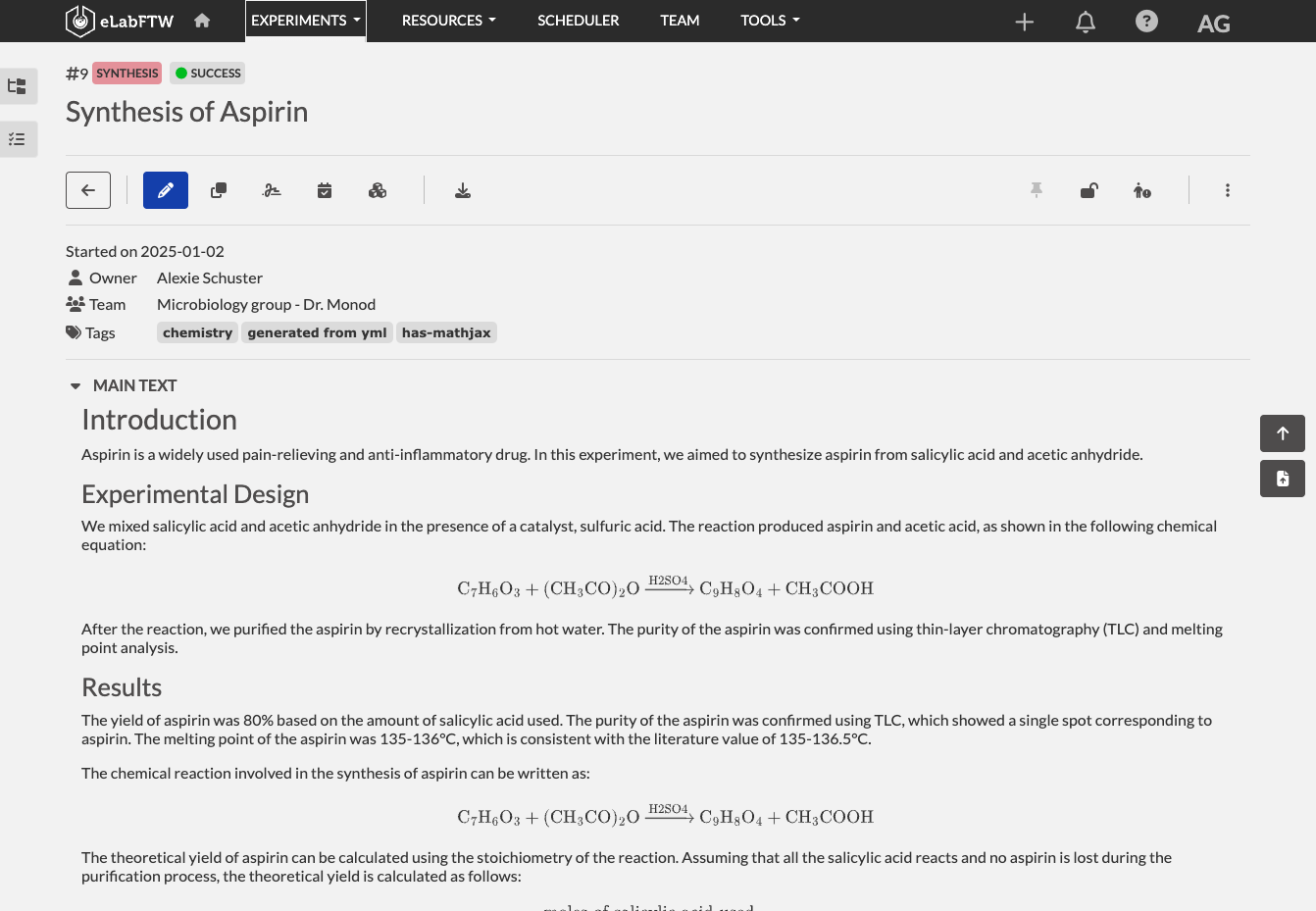The width and height of the screenshot is (1316, 911).
Task: Click the pencil edit icon
Action: (x=166, y=190)
